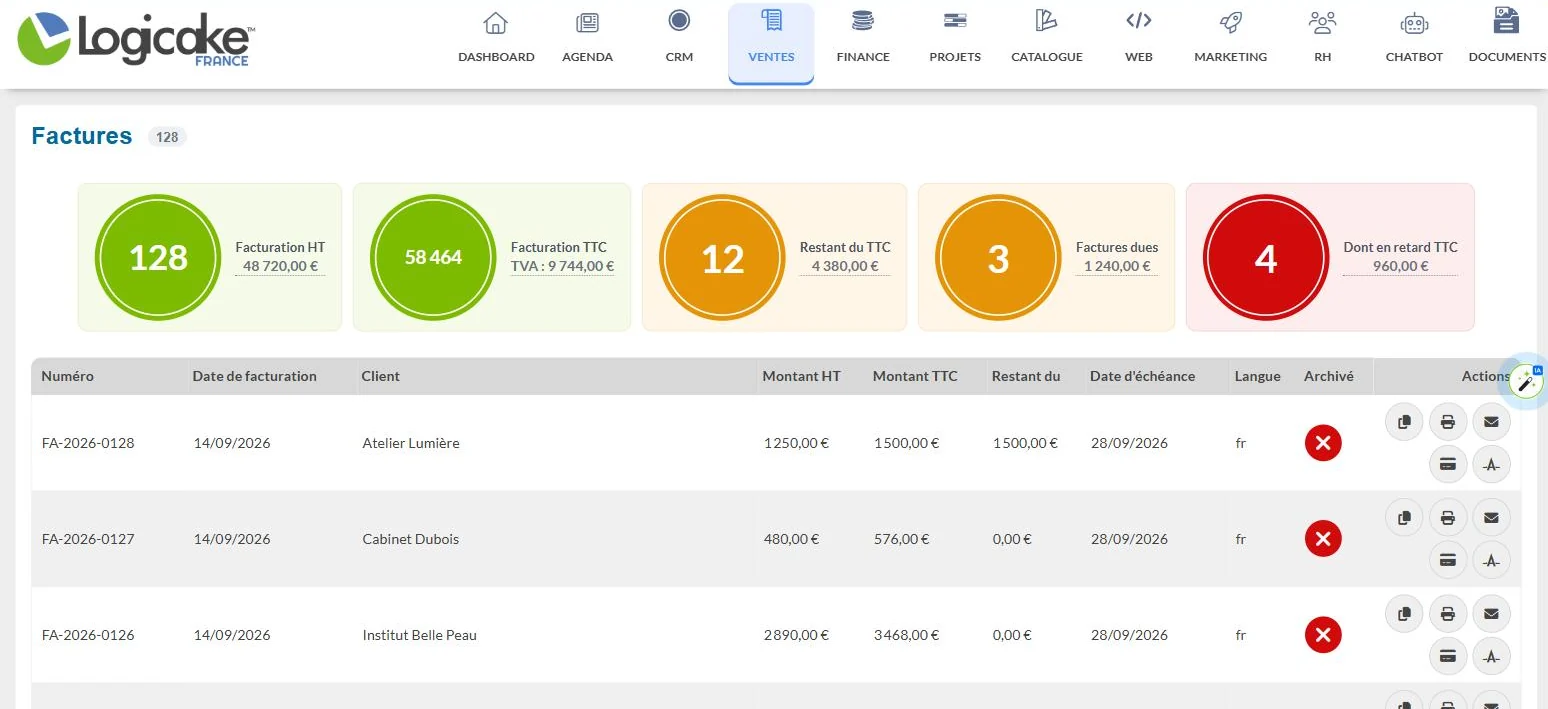Open invoice number FA-2026-0126

tap(88, 635)
